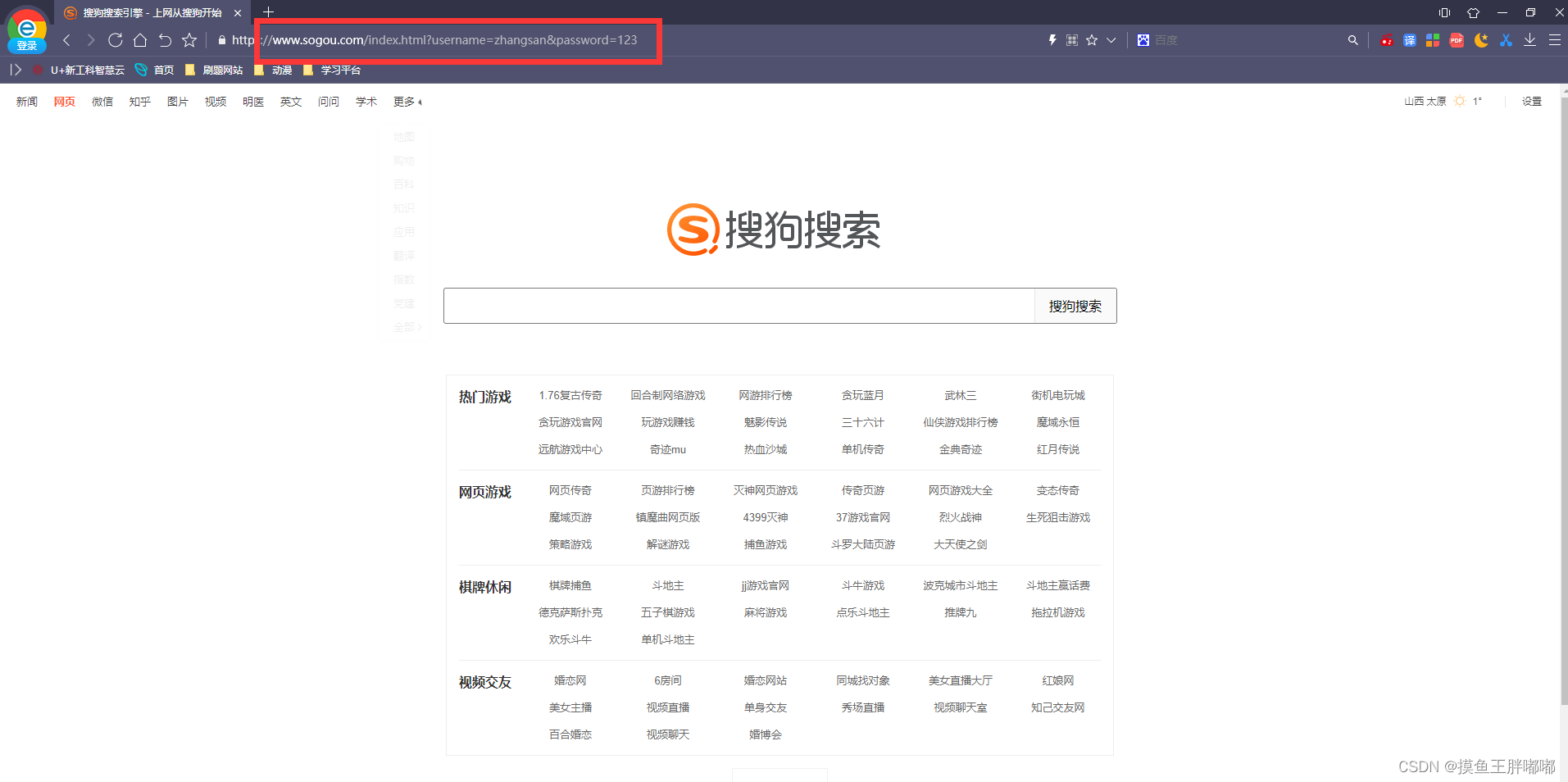
Task: Open the 6房间 link
Action: tap(668, 680)
